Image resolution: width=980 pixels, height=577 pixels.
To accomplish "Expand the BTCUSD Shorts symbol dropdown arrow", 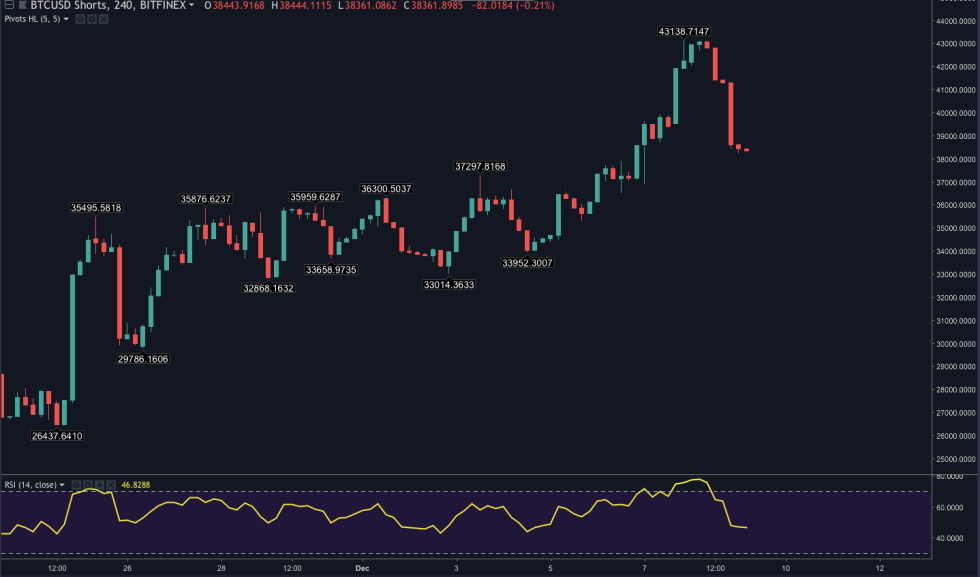I will click(x=191, y=6).
